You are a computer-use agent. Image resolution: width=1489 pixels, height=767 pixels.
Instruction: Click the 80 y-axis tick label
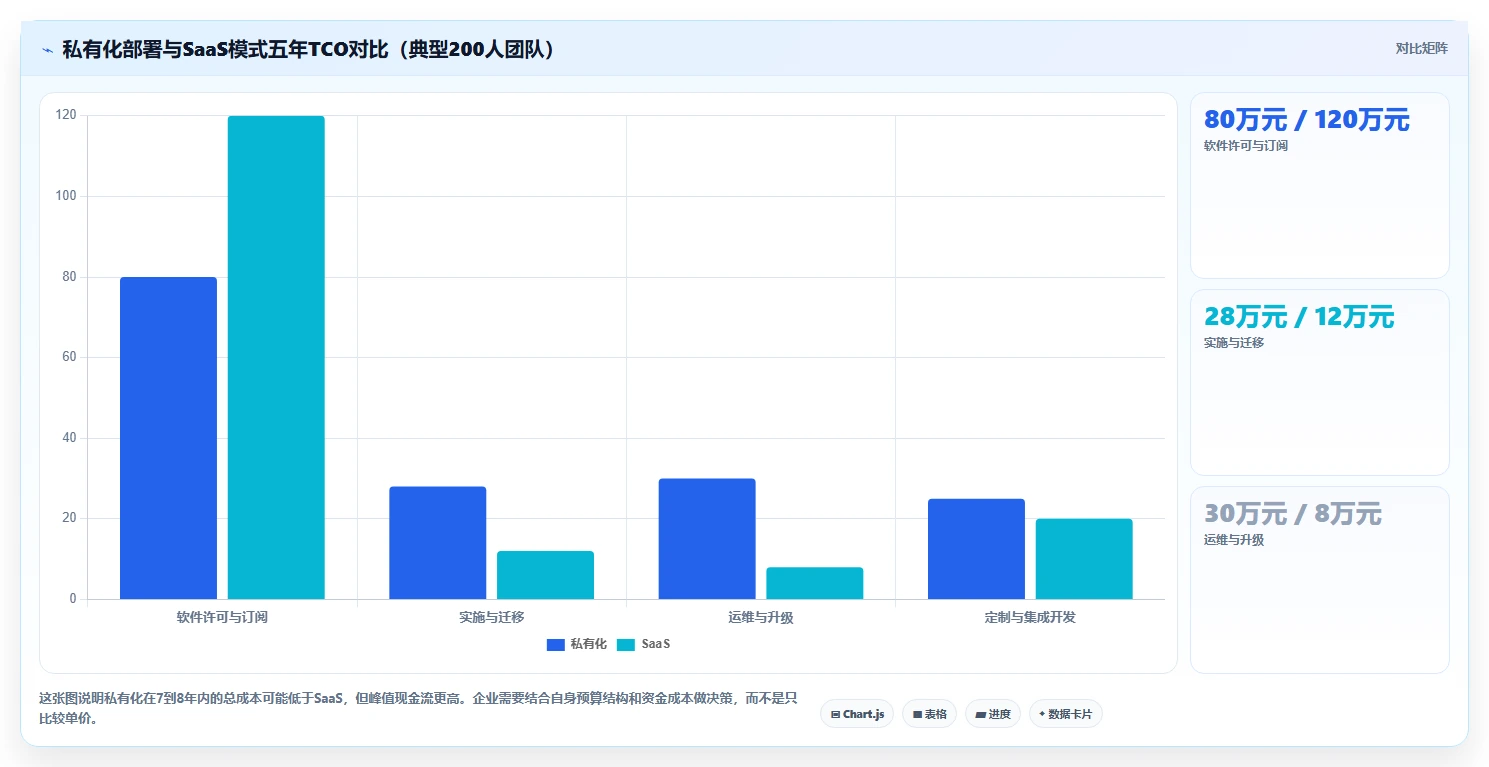coord(69,277)
